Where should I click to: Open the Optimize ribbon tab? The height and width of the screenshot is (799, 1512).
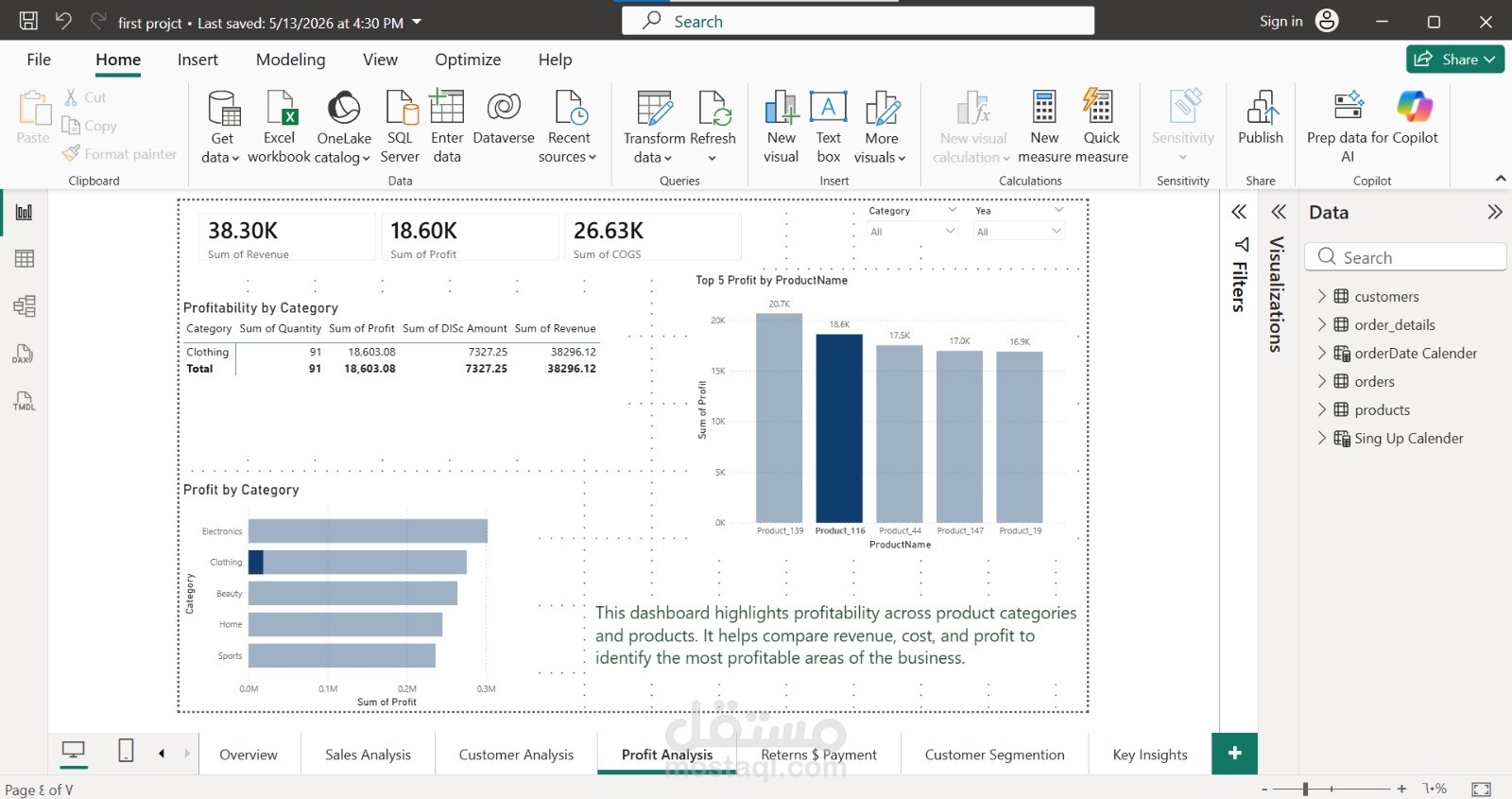click(x=468, y=60)
